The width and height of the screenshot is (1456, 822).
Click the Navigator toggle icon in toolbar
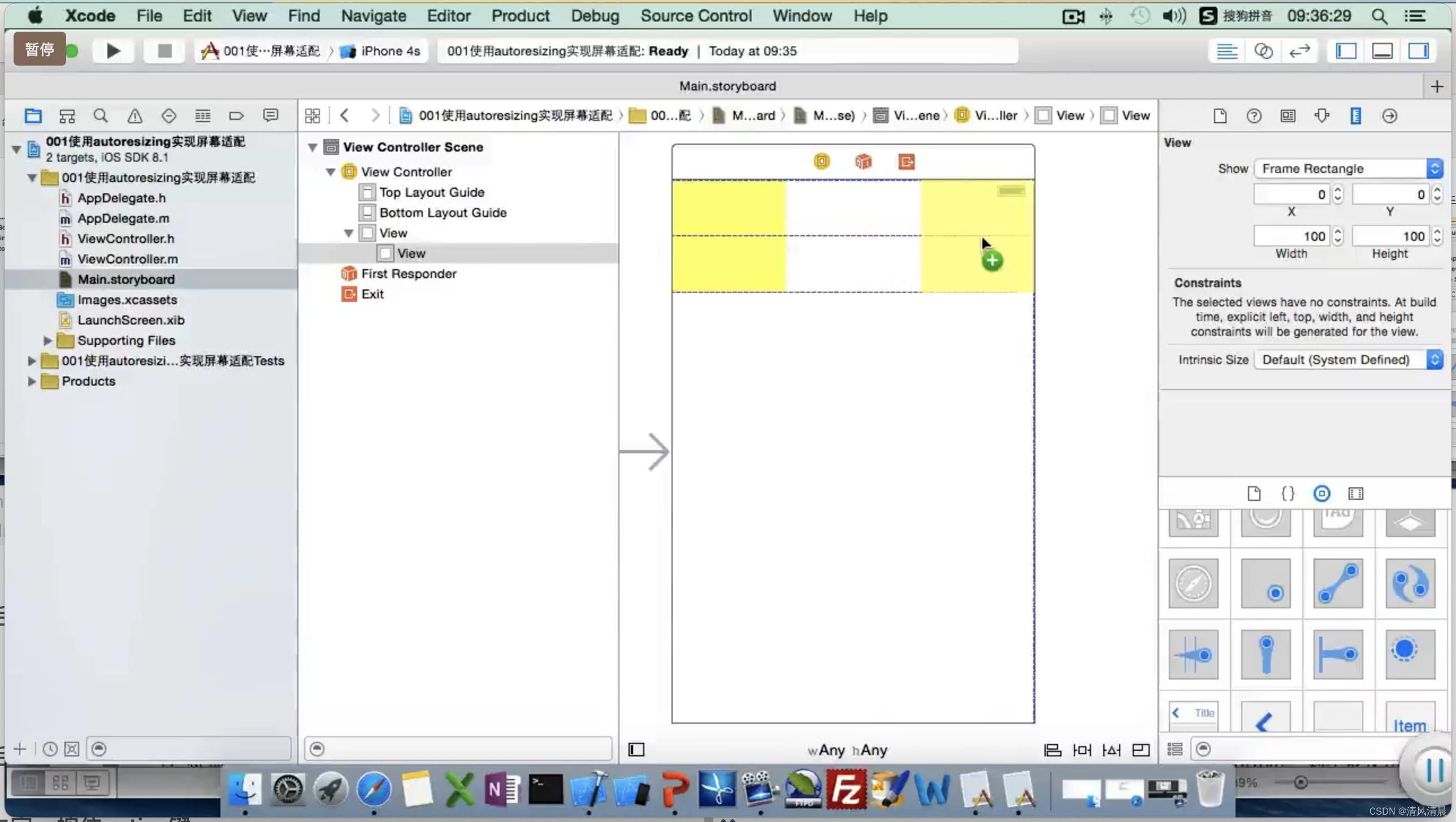tap(1346, 50)
